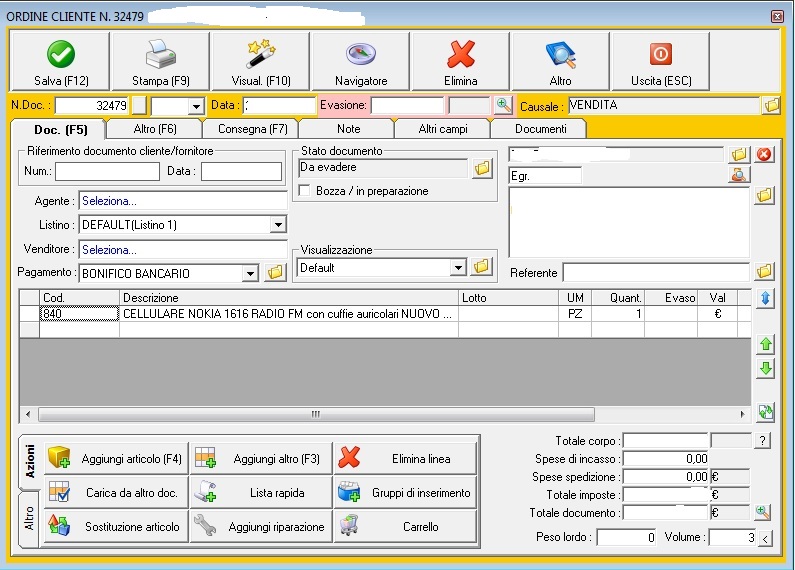Click the Data field next to N.Doc.
Viewport: 795px width, 570px height.
pos(279,105)
